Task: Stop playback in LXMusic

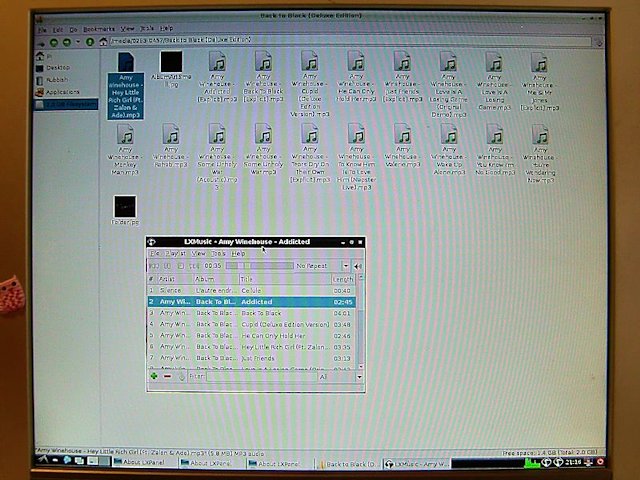Action: [x=180, y=266]
